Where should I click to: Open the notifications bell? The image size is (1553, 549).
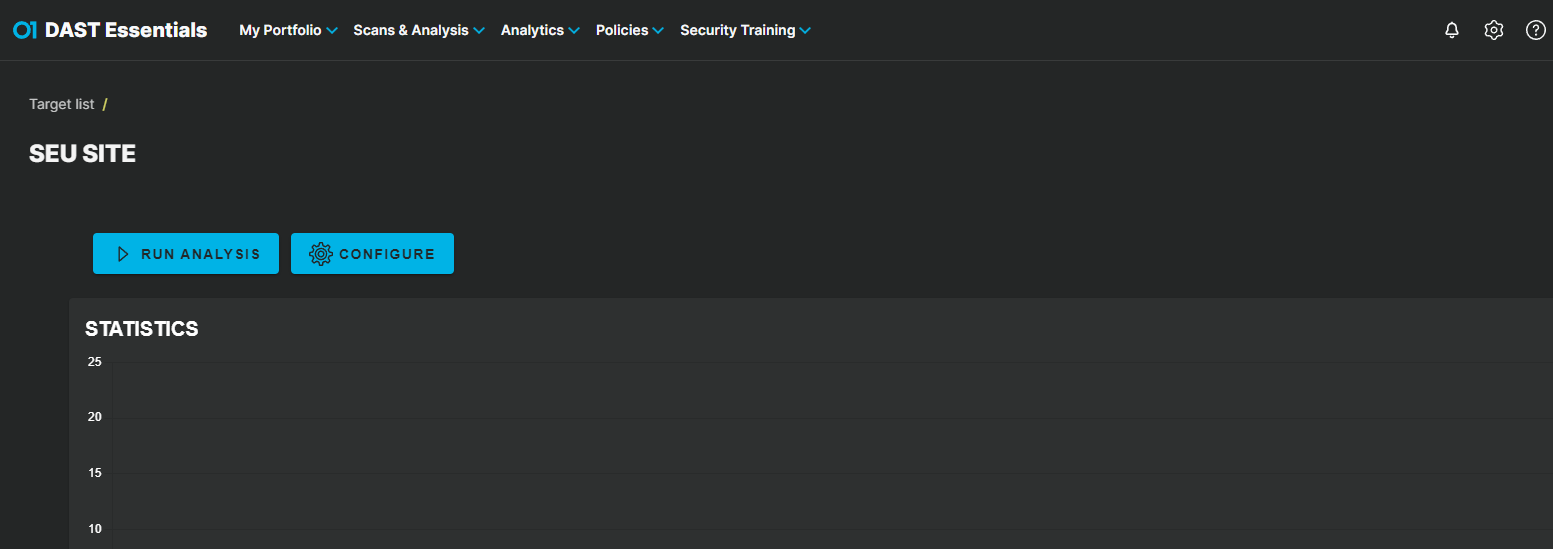[x=1452, y=30]
